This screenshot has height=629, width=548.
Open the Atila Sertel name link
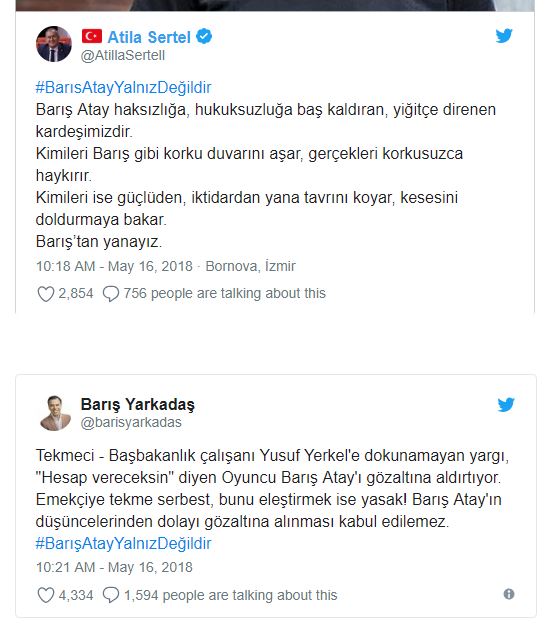(x=149, y=37)
